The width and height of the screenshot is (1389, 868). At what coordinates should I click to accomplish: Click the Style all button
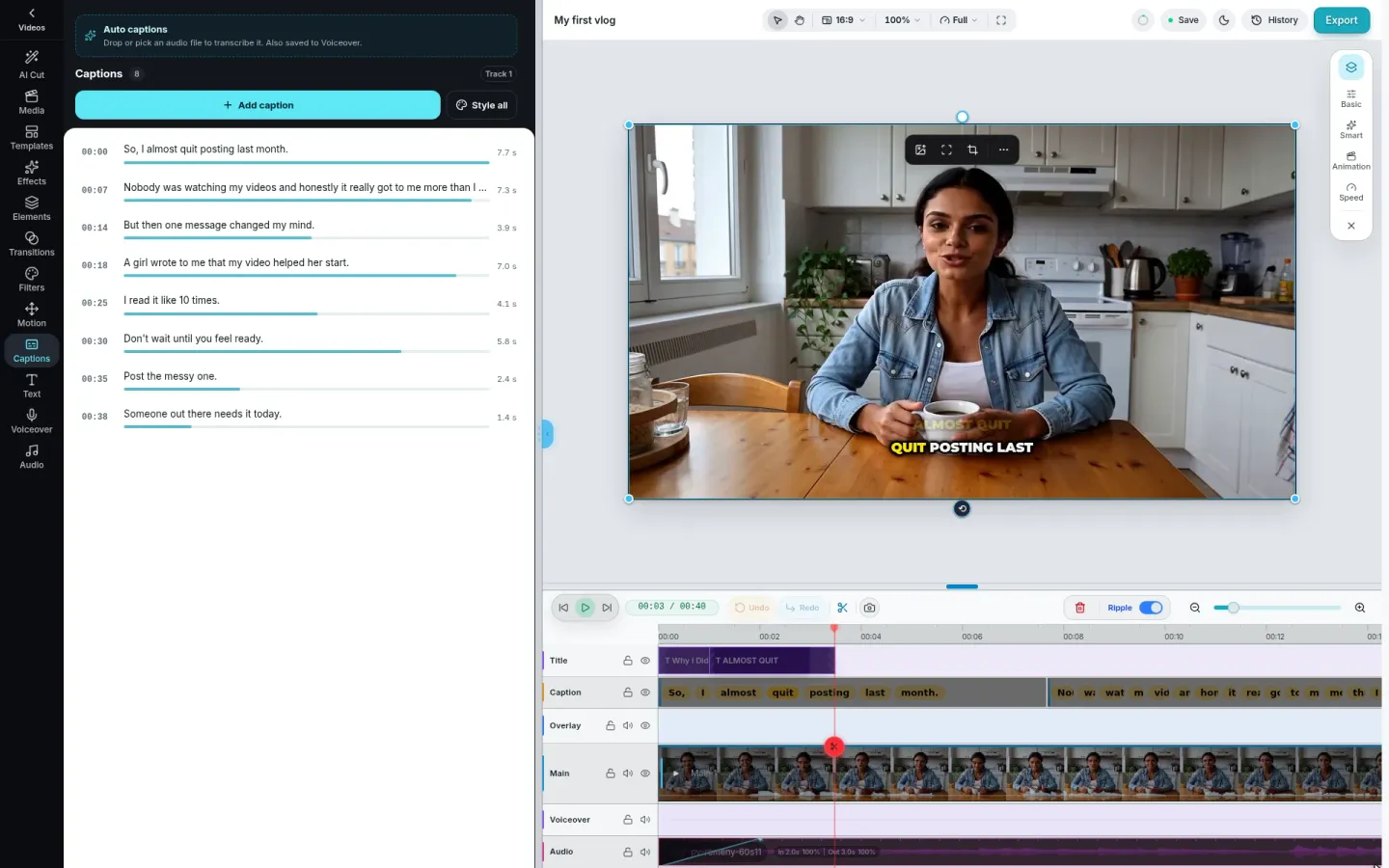[482, 105]
